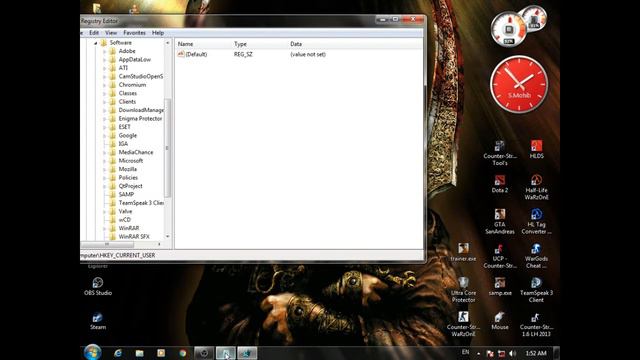Click the red analog clock gadget
The image size is (640, 360).
click(x=519, y=84)
